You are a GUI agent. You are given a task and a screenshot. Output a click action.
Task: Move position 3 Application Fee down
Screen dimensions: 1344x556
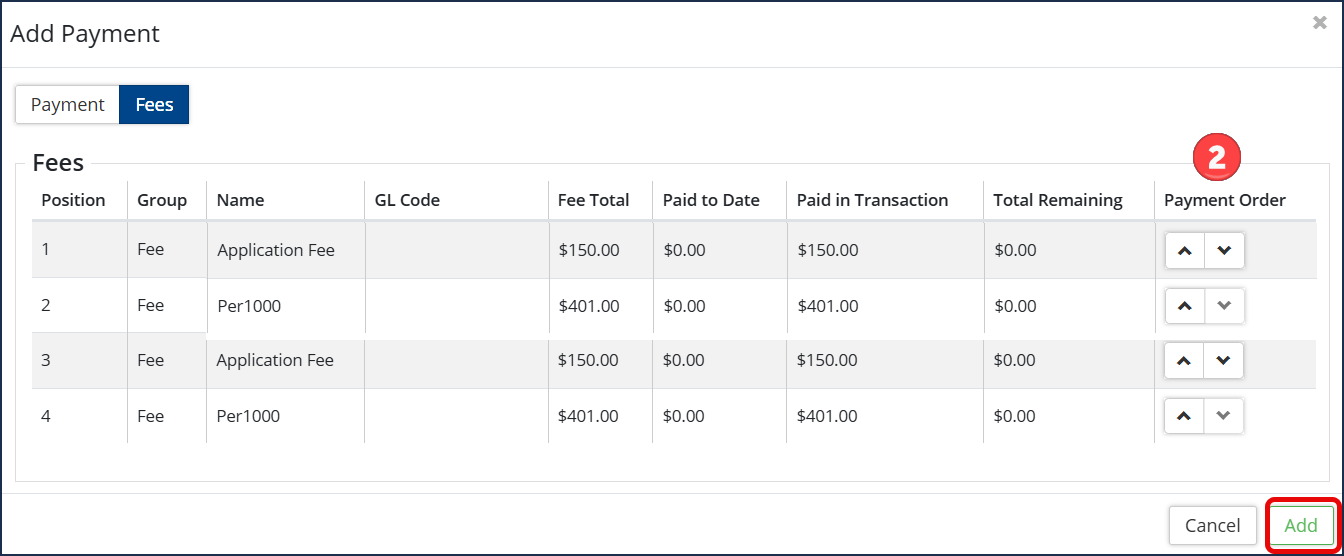click(x=1224, y=361)
